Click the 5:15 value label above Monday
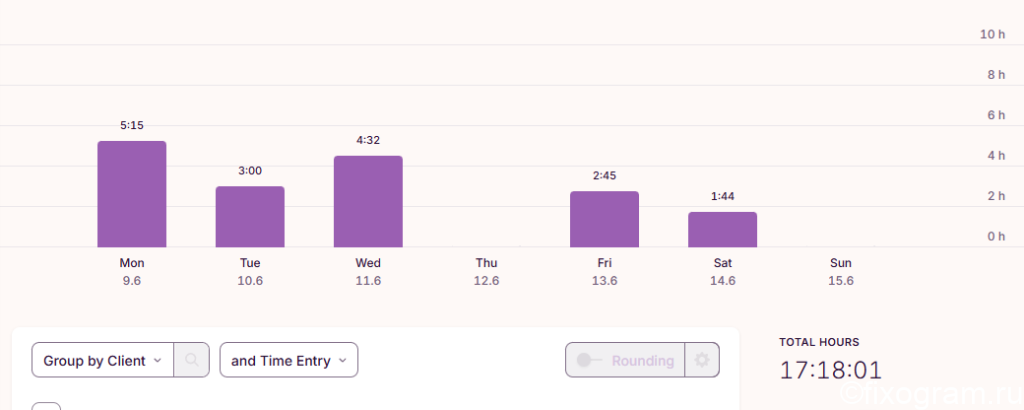The width and height of the screenshot is (1024, 410). point(132,125)
